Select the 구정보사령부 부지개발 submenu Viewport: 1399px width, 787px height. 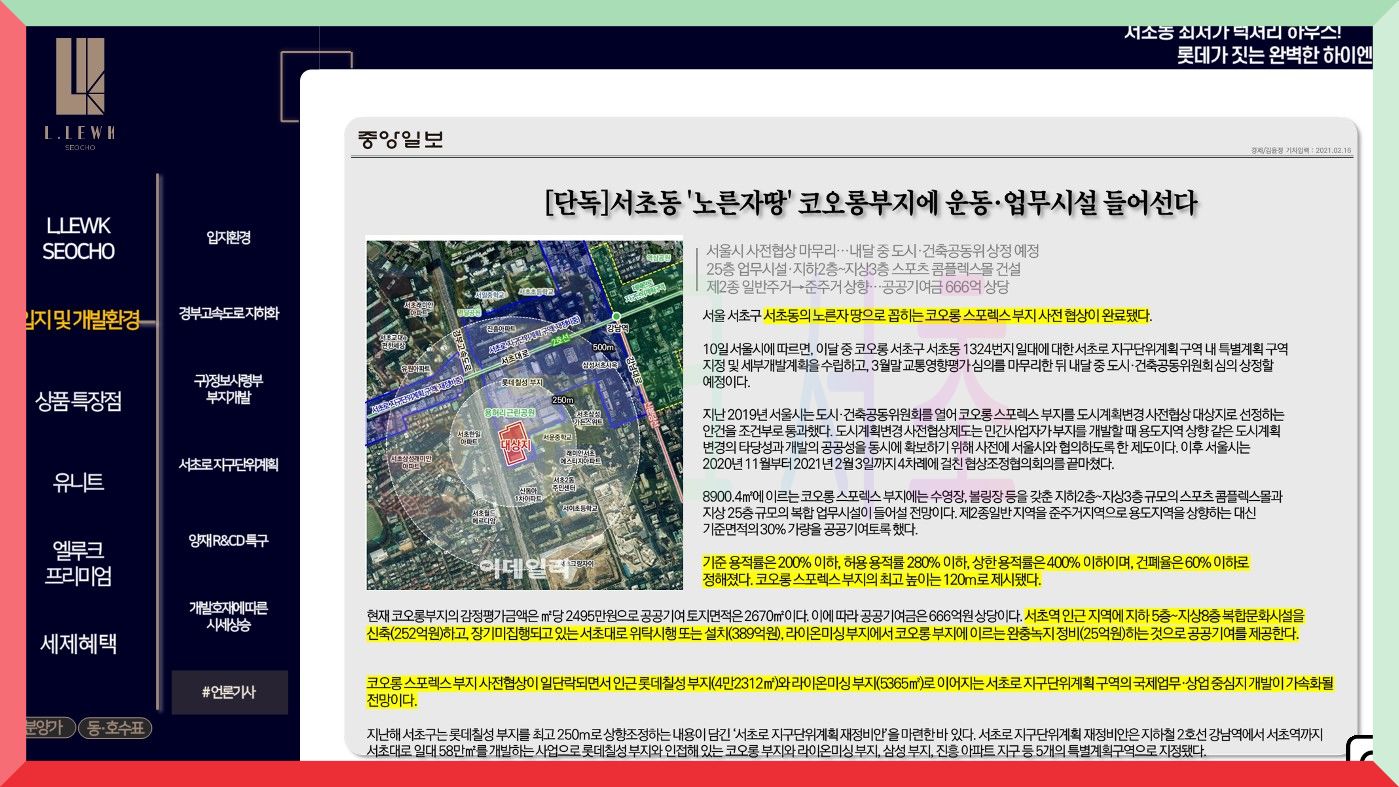point(229,389)
